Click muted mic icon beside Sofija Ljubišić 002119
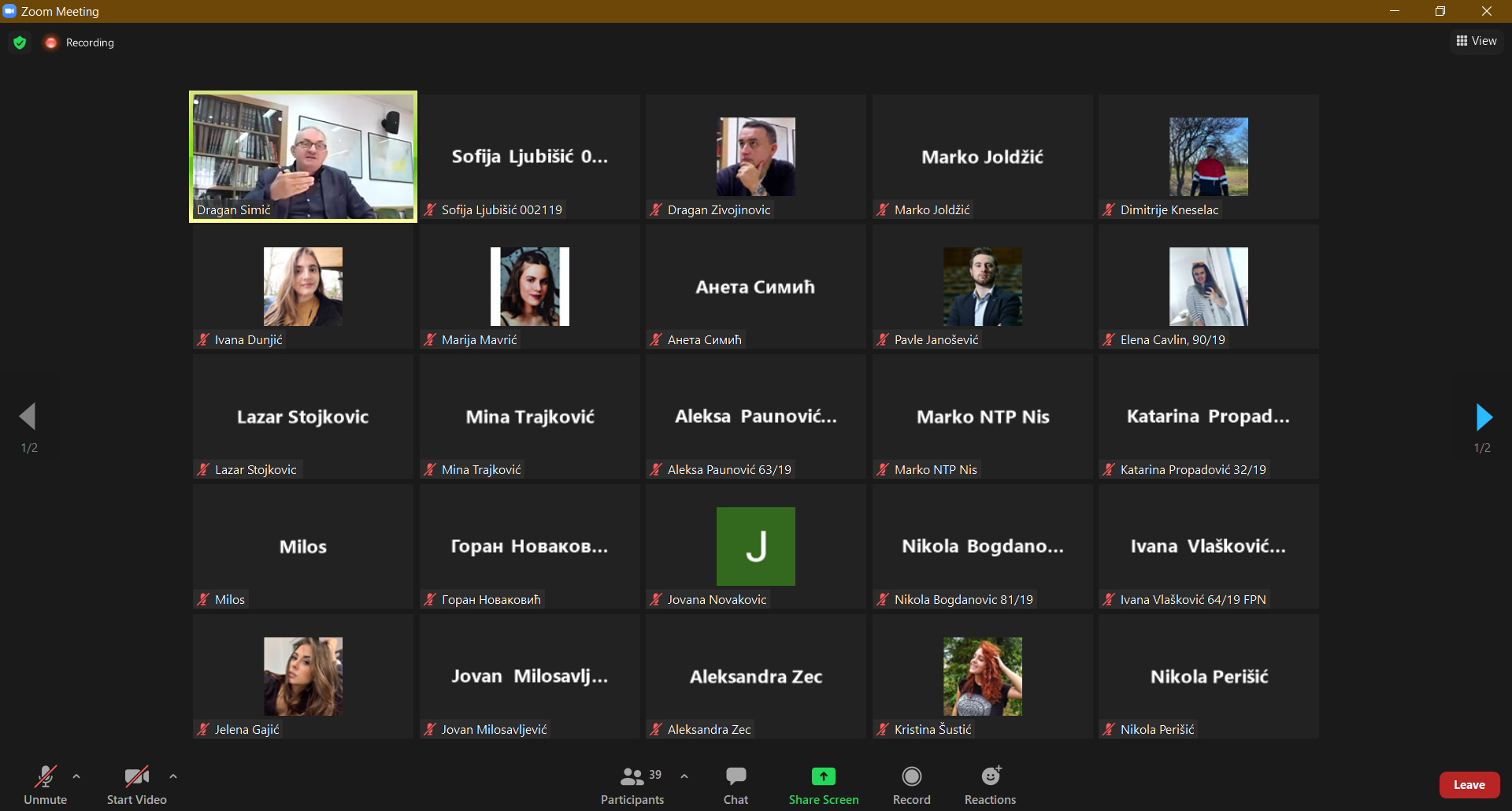 [430, 209]
